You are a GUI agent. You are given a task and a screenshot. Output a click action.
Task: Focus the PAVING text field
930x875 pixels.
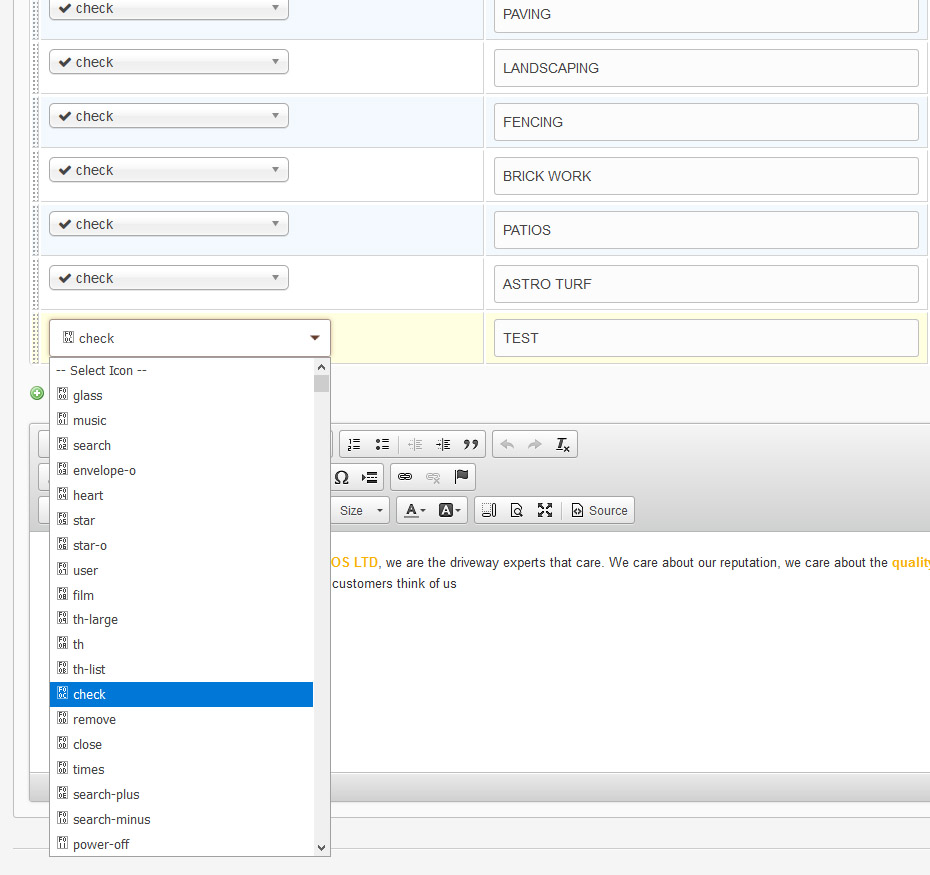click(x=706, y=15)
